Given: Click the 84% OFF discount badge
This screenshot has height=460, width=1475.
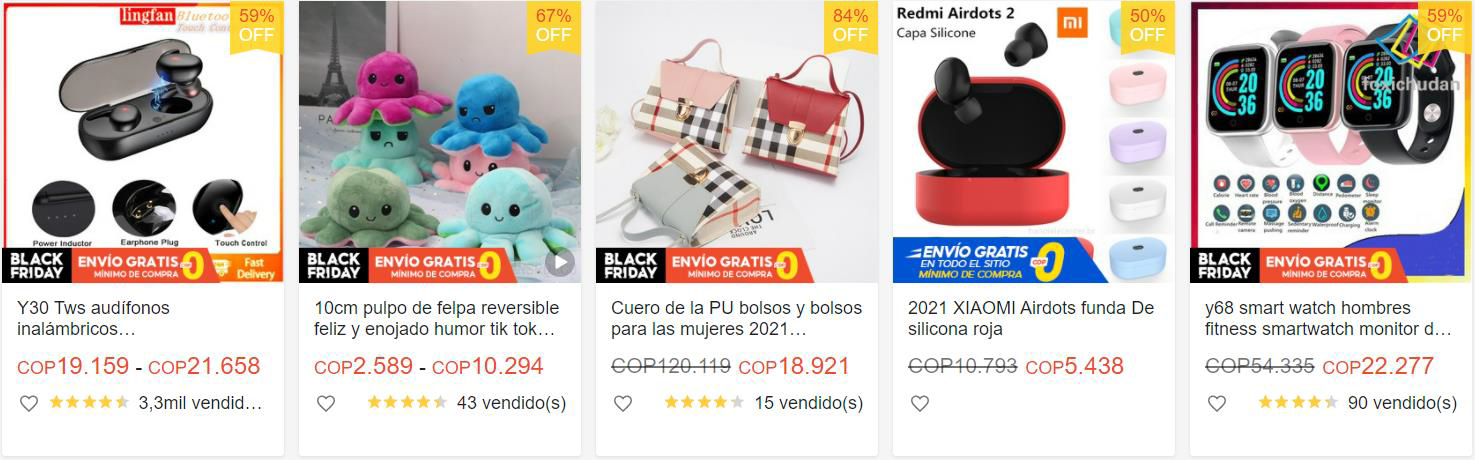Looking at the screenshot, I should (850, 26).
